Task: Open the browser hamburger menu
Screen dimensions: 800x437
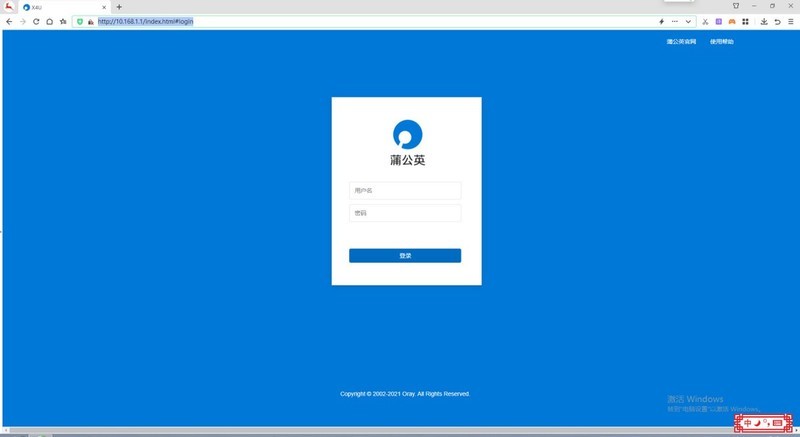Action: pyautogui.click(x=790, y=21)
